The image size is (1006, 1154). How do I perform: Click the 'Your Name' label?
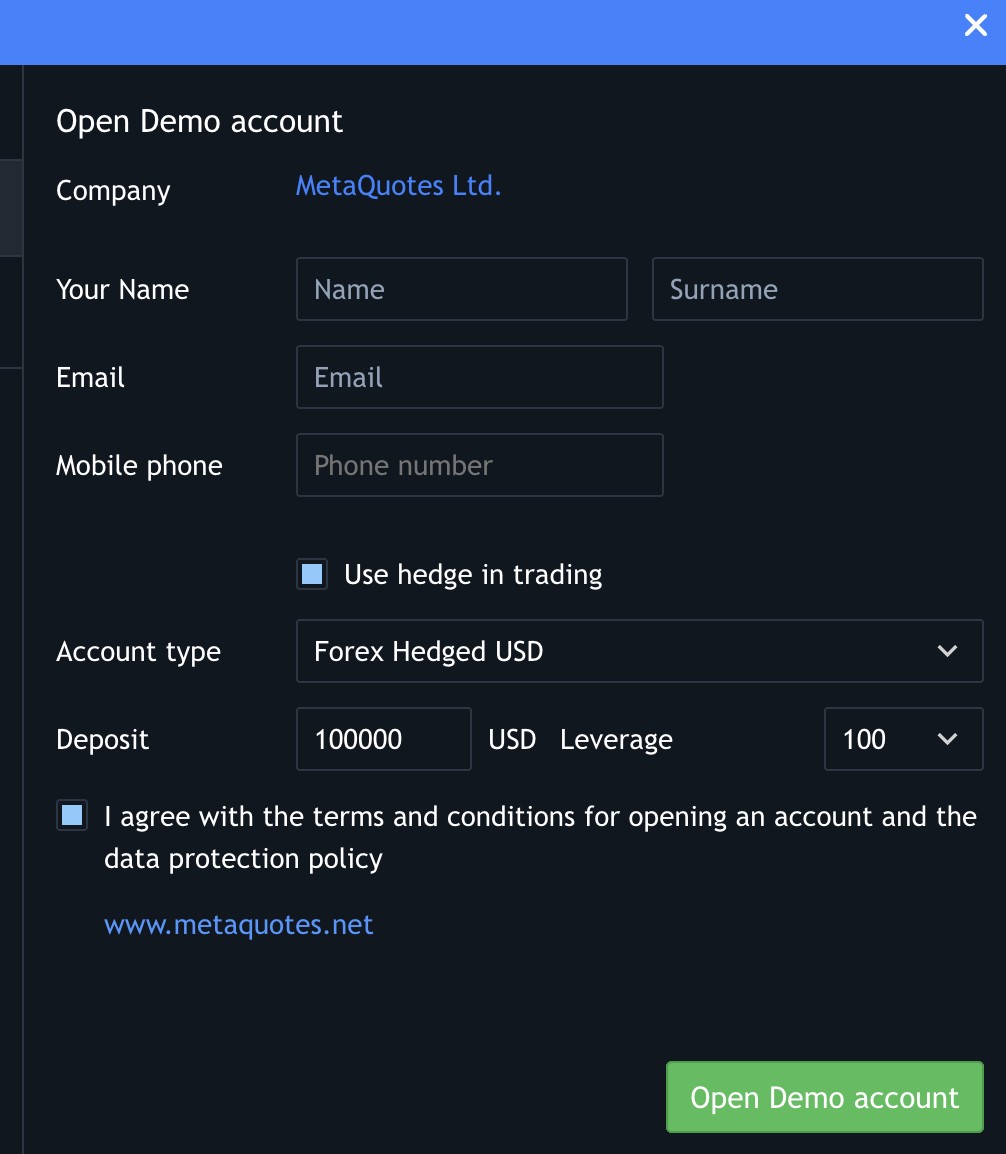click(122, 289)
